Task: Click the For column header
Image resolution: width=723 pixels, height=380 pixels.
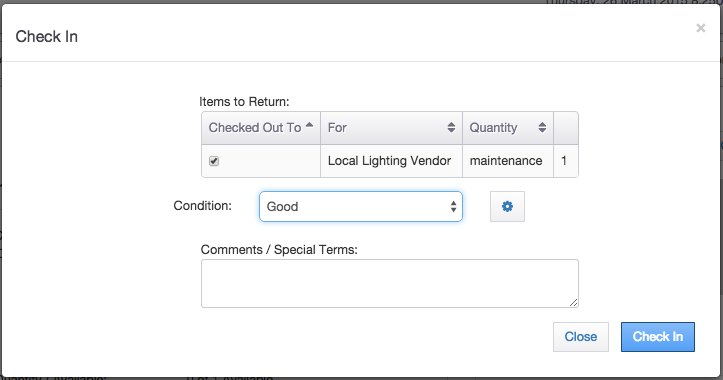Action: 391,128
